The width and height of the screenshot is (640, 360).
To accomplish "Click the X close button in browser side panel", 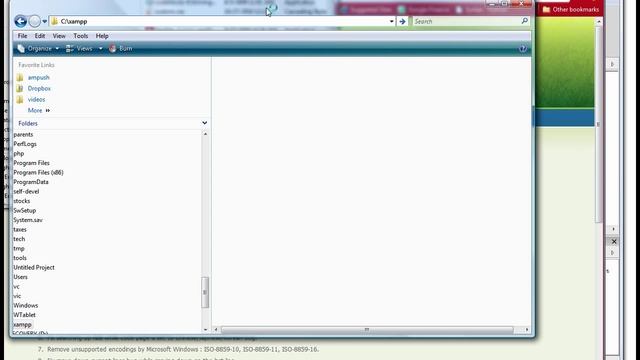I will point(614,242).
